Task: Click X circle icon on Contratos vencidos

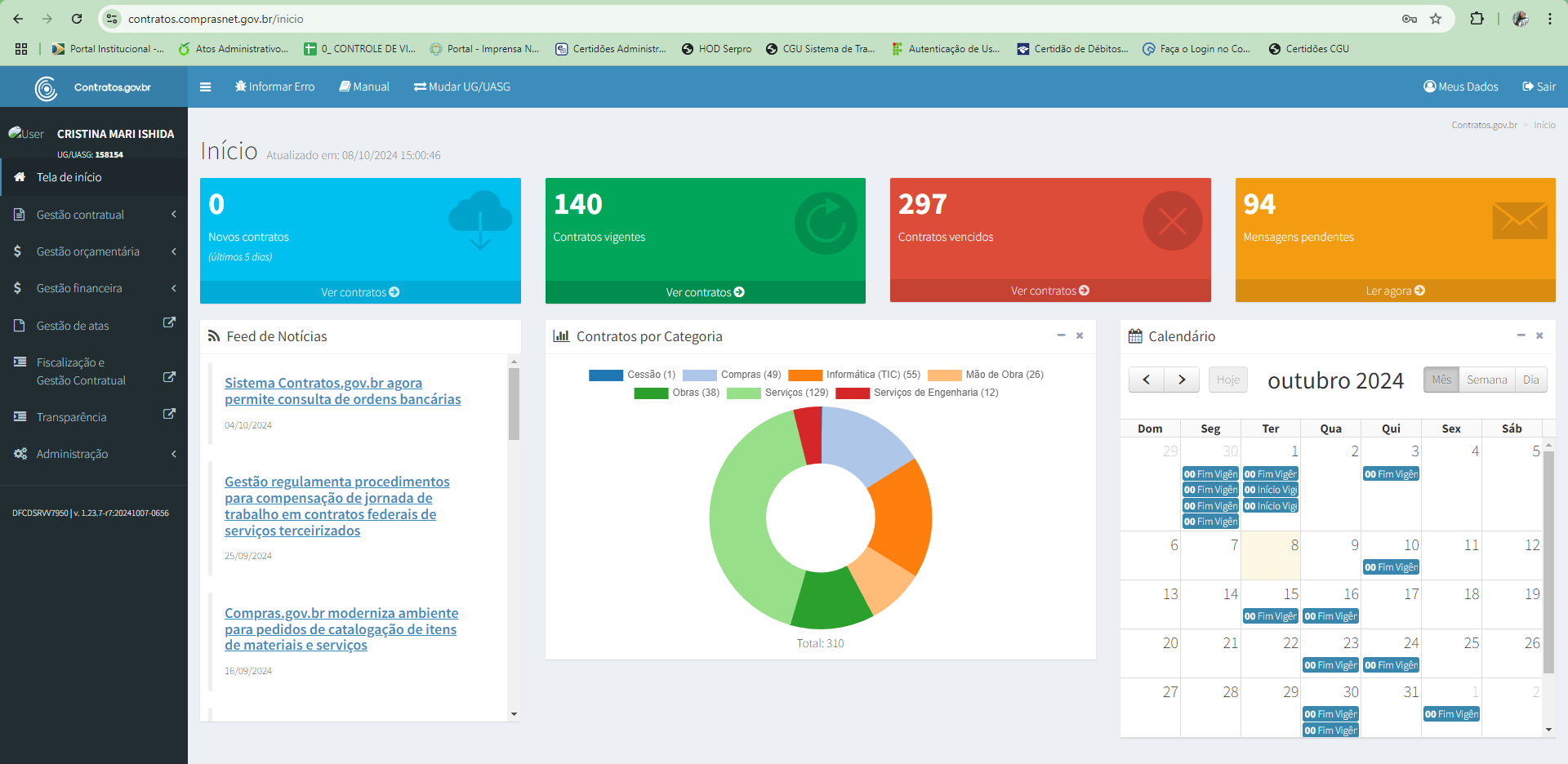Action: pyautogui.click(x=1172, y=221)
